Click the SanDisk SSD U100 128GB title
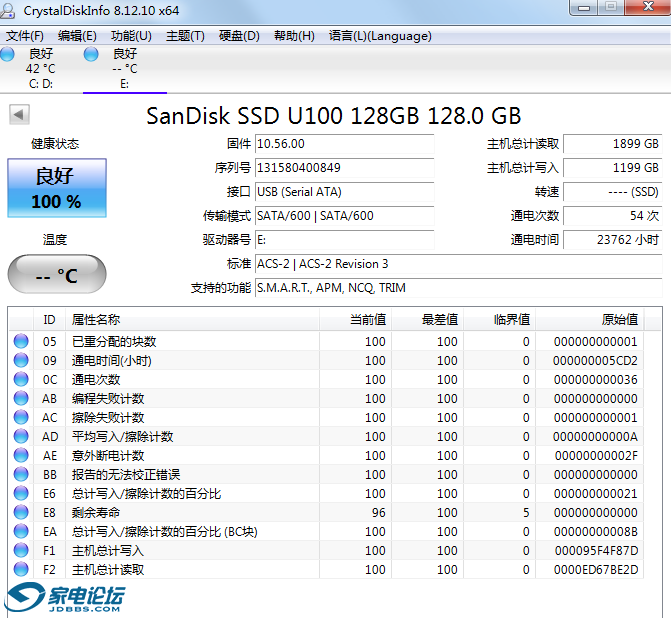Viewport: 671px width, 618px height. coord(334,116)
